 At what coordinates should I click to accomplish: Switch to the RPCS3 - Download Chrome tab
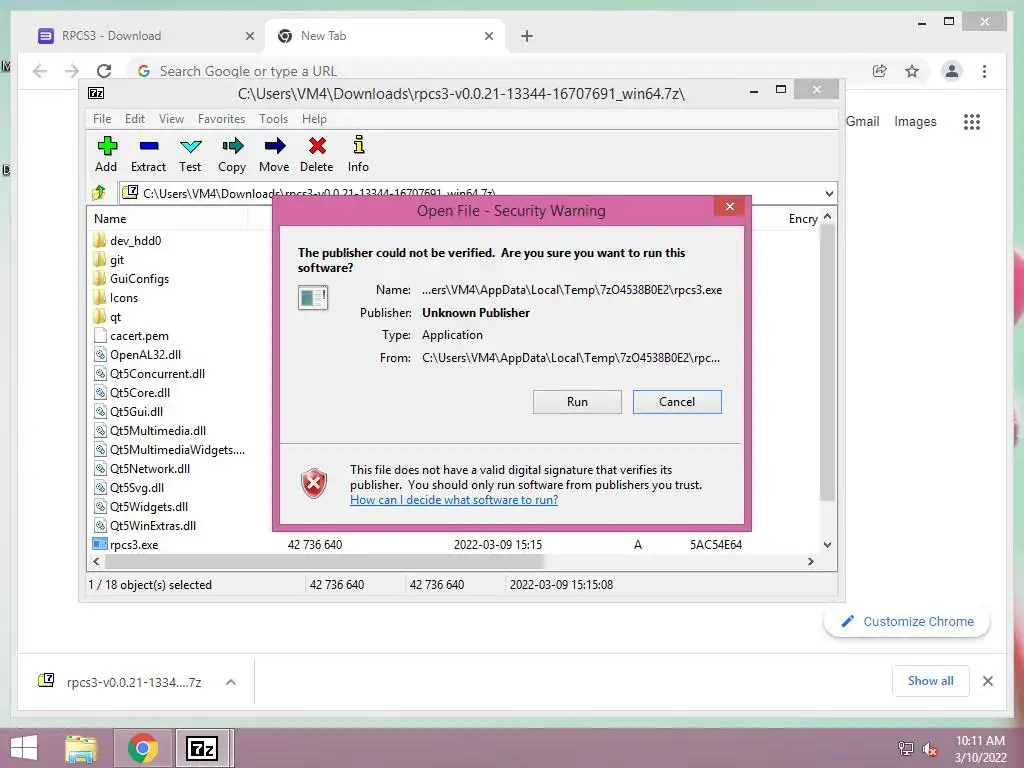tap(146, 36)
